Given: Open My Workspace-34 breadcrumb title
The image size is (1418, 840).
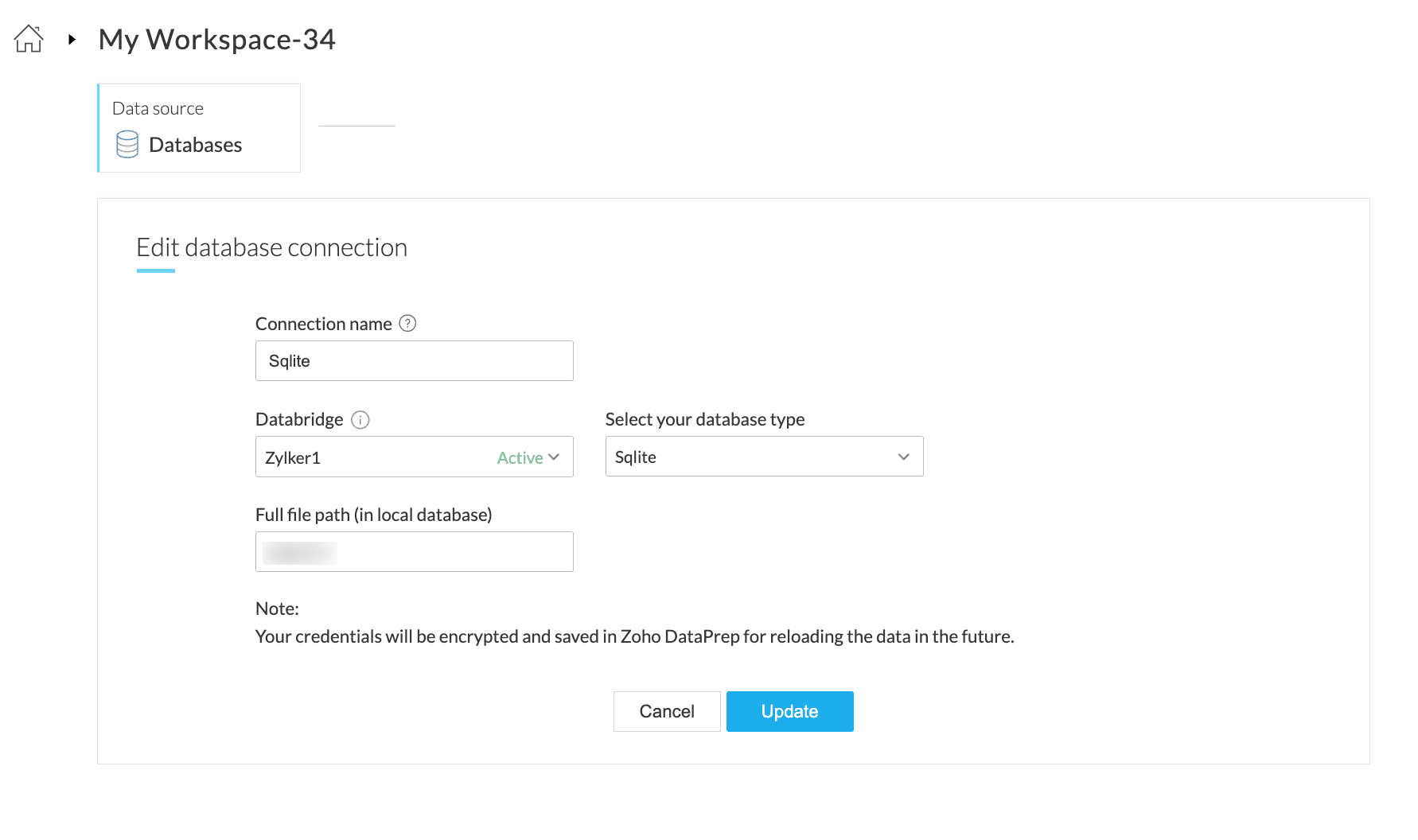Looking at the screenshot, I should [x=216, y=40].
